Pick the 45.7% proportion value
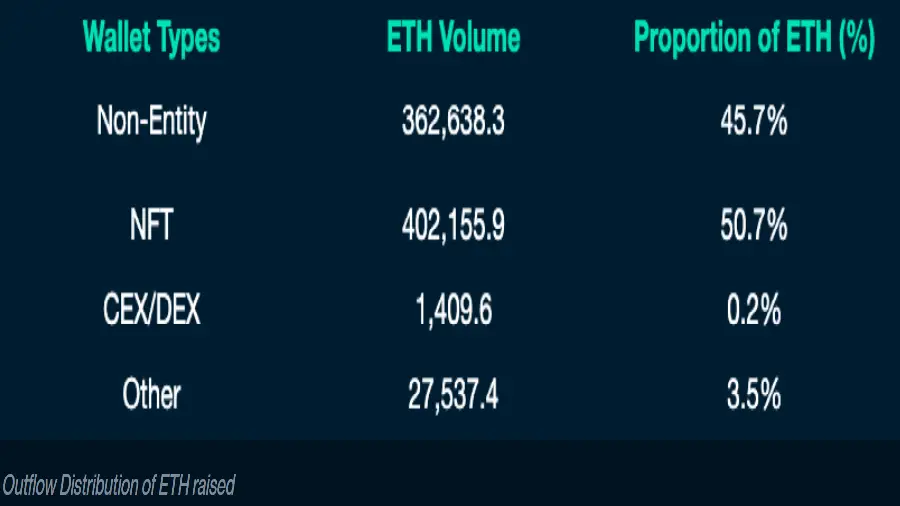Viewport: 900px width, 506px height. coord(753,122)
